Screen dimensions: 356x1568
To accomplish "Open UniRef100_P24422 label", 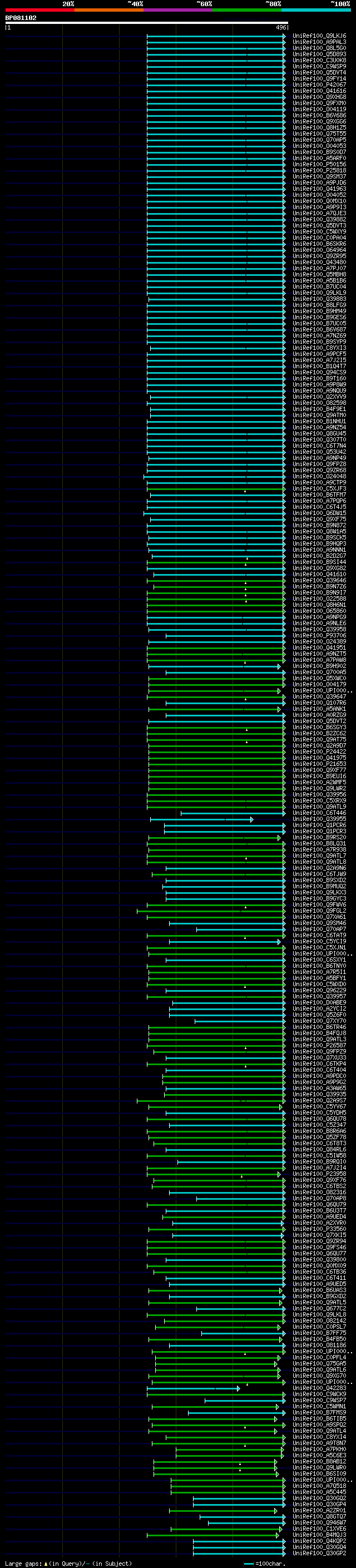I will pyautogui.click(x=319, y=752).
